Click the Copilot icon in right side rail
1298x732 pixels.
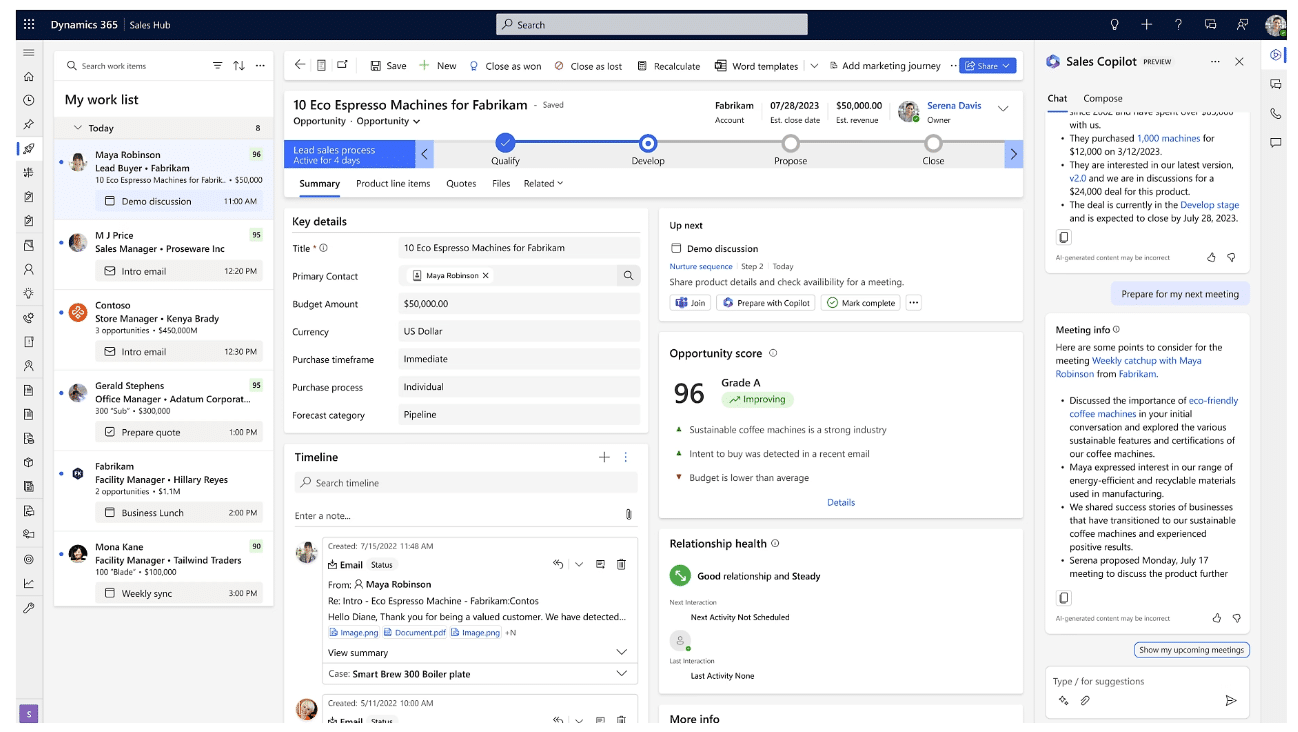pyautogui.click(x=1276, y=56)
